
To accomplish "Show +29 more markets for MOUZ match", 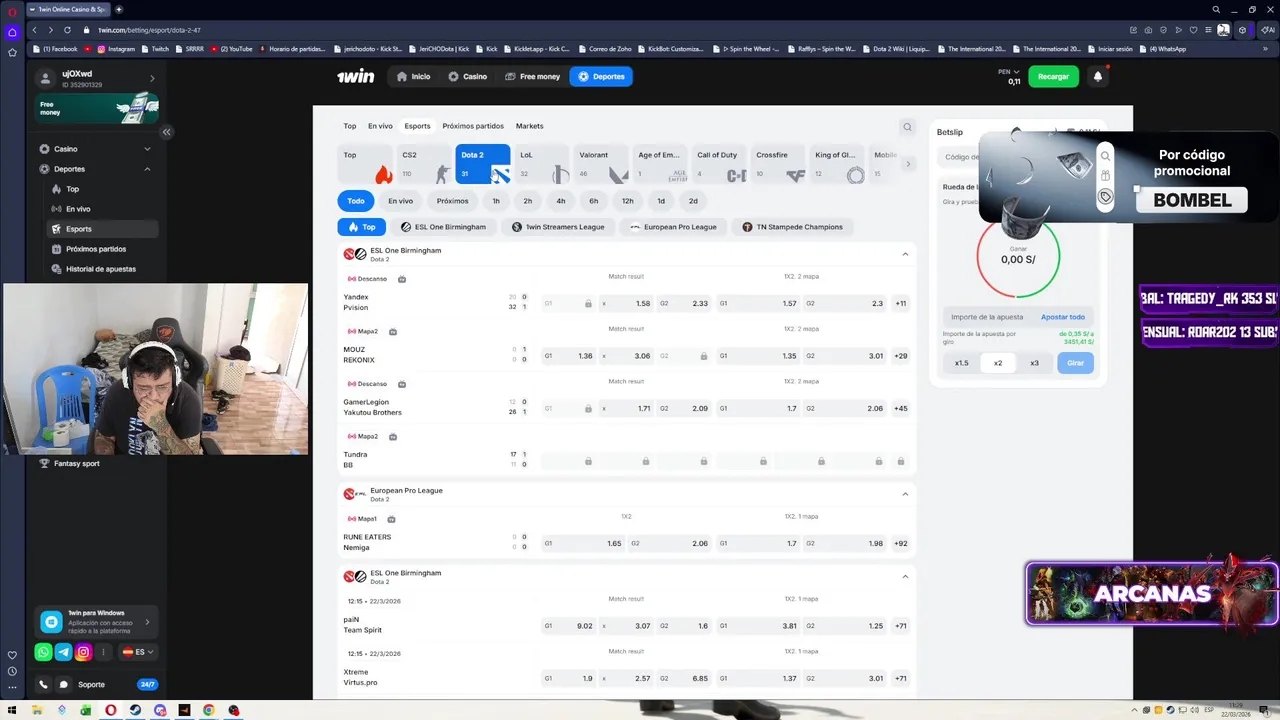I will tap(901, 356).
